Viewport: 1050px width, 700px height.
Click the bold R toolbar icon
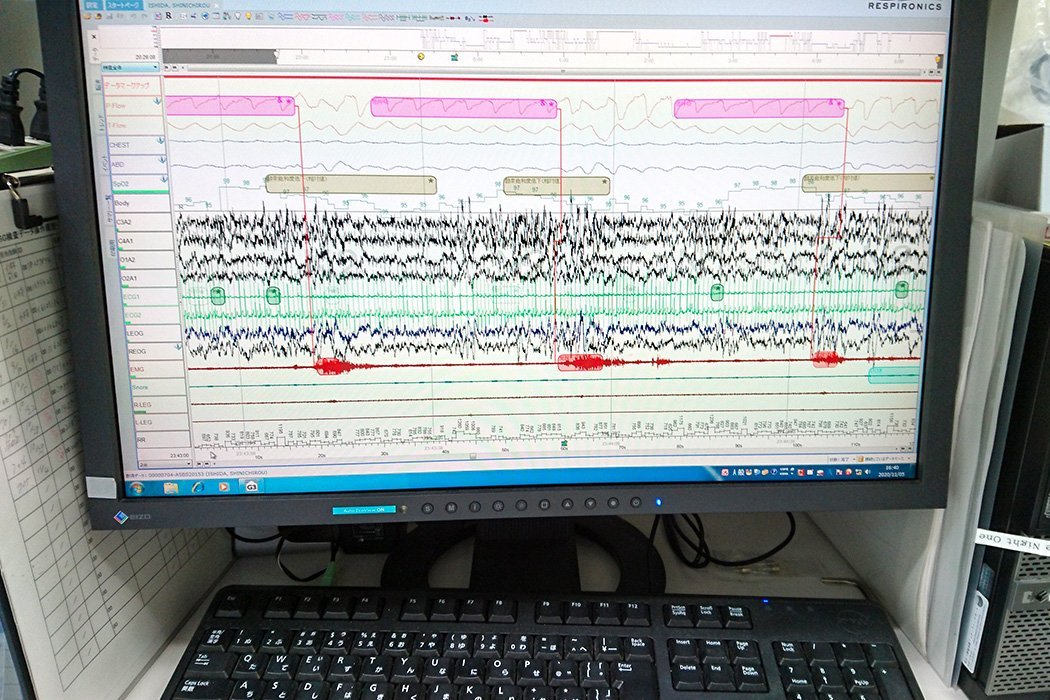[169, 15]
